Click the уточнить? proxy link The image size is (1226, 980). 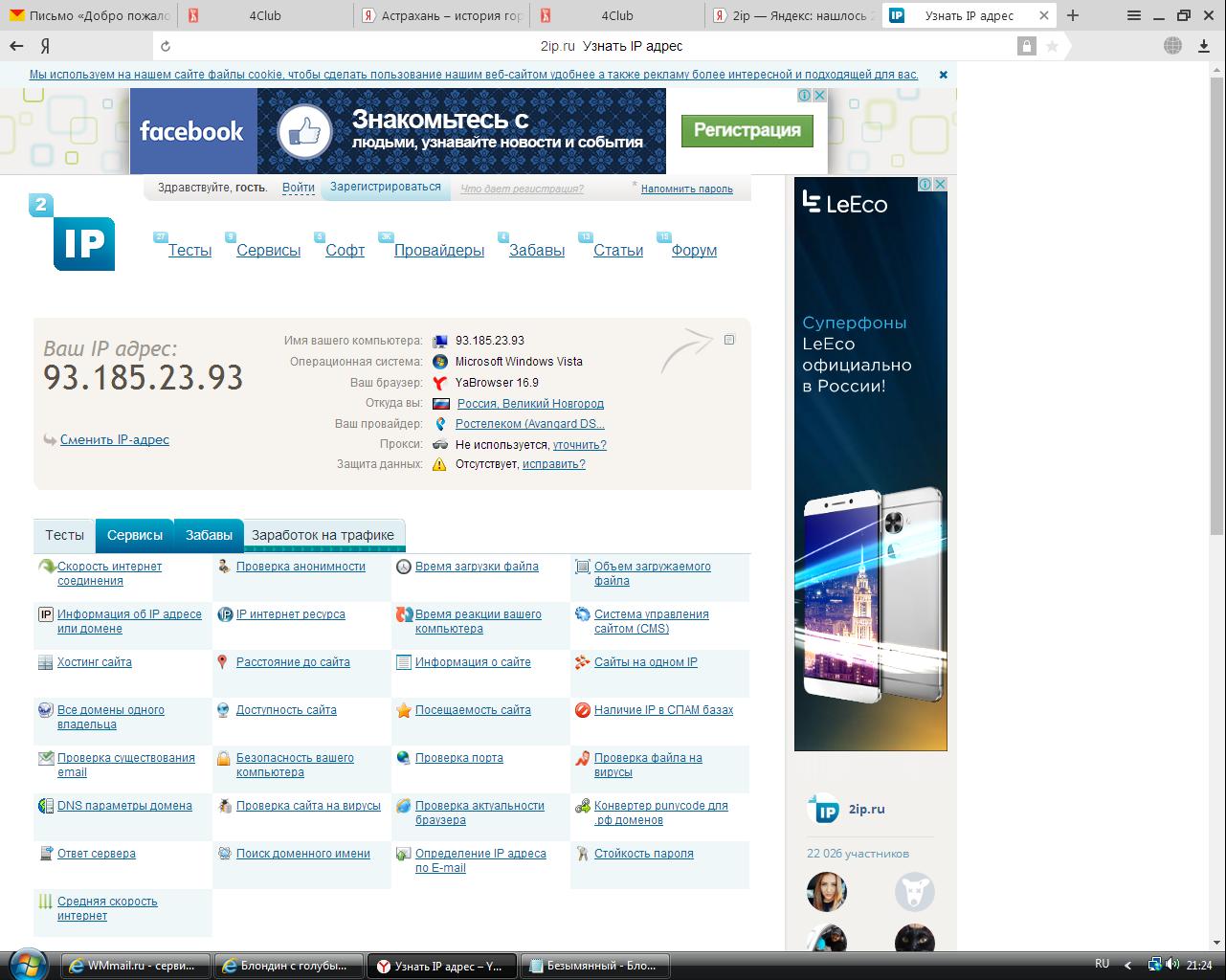pyautogui.click(x=579, y=445)
